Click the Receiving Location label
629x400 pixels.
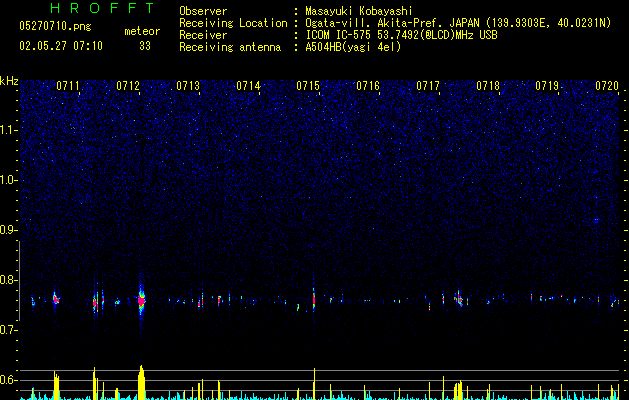[233, 23]
